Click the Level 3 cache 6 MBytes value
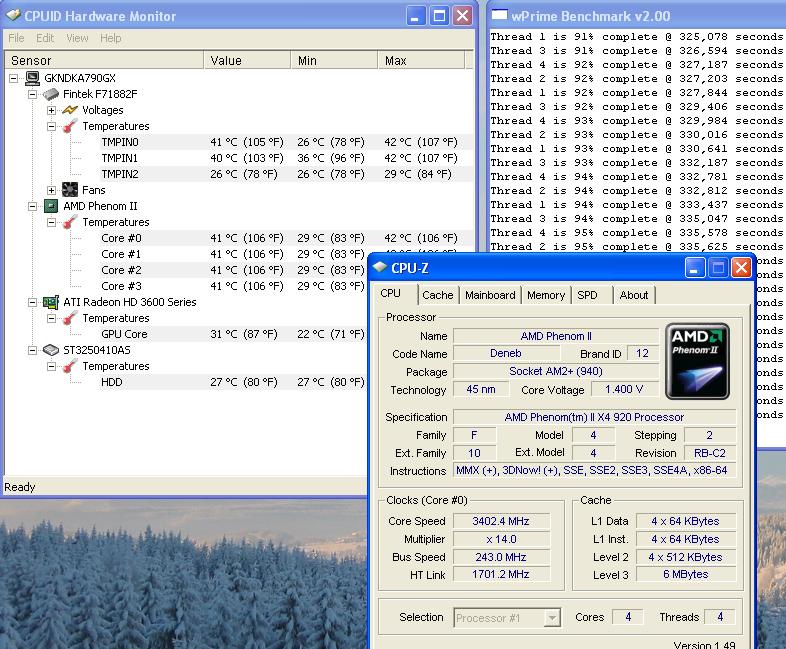Screen dimensions: 786x649 (686, 574)
